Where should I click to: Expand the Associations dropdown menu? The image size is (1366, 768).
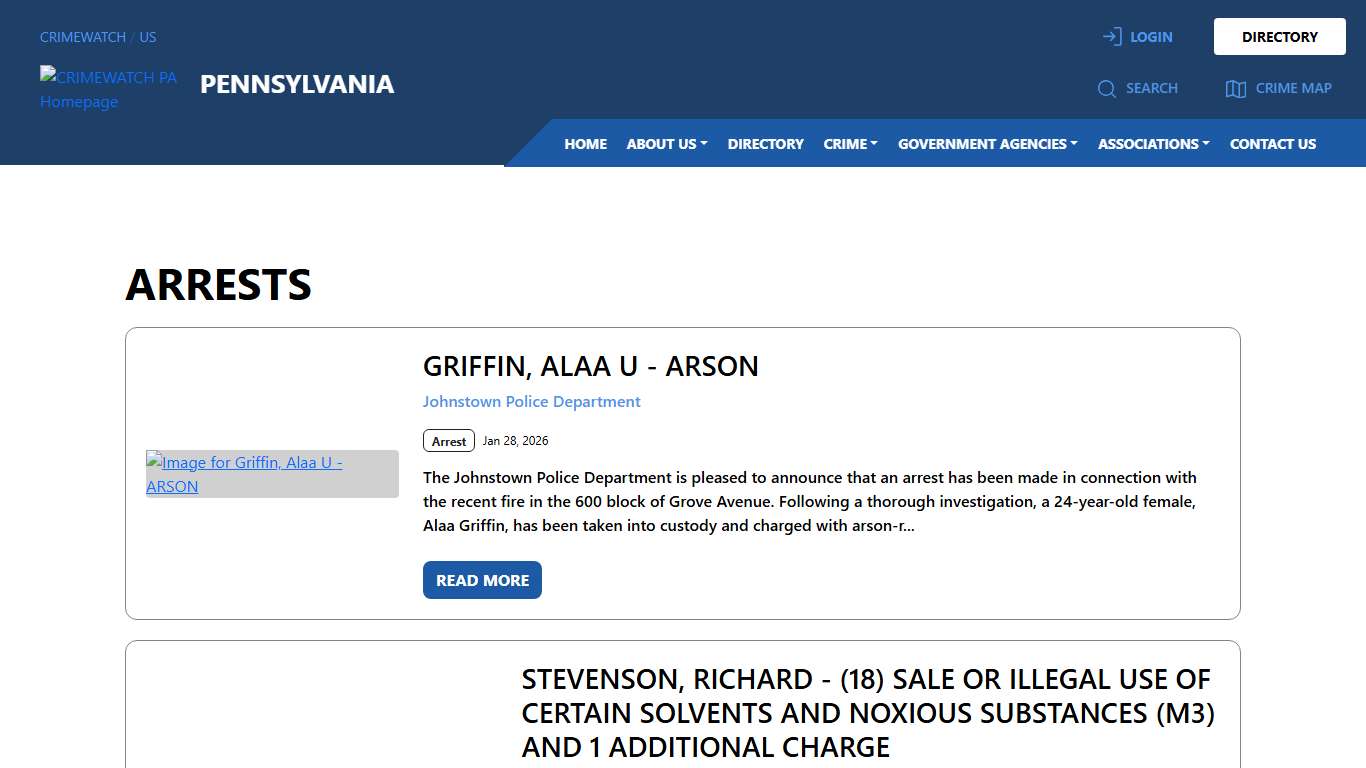point(1153,144)
